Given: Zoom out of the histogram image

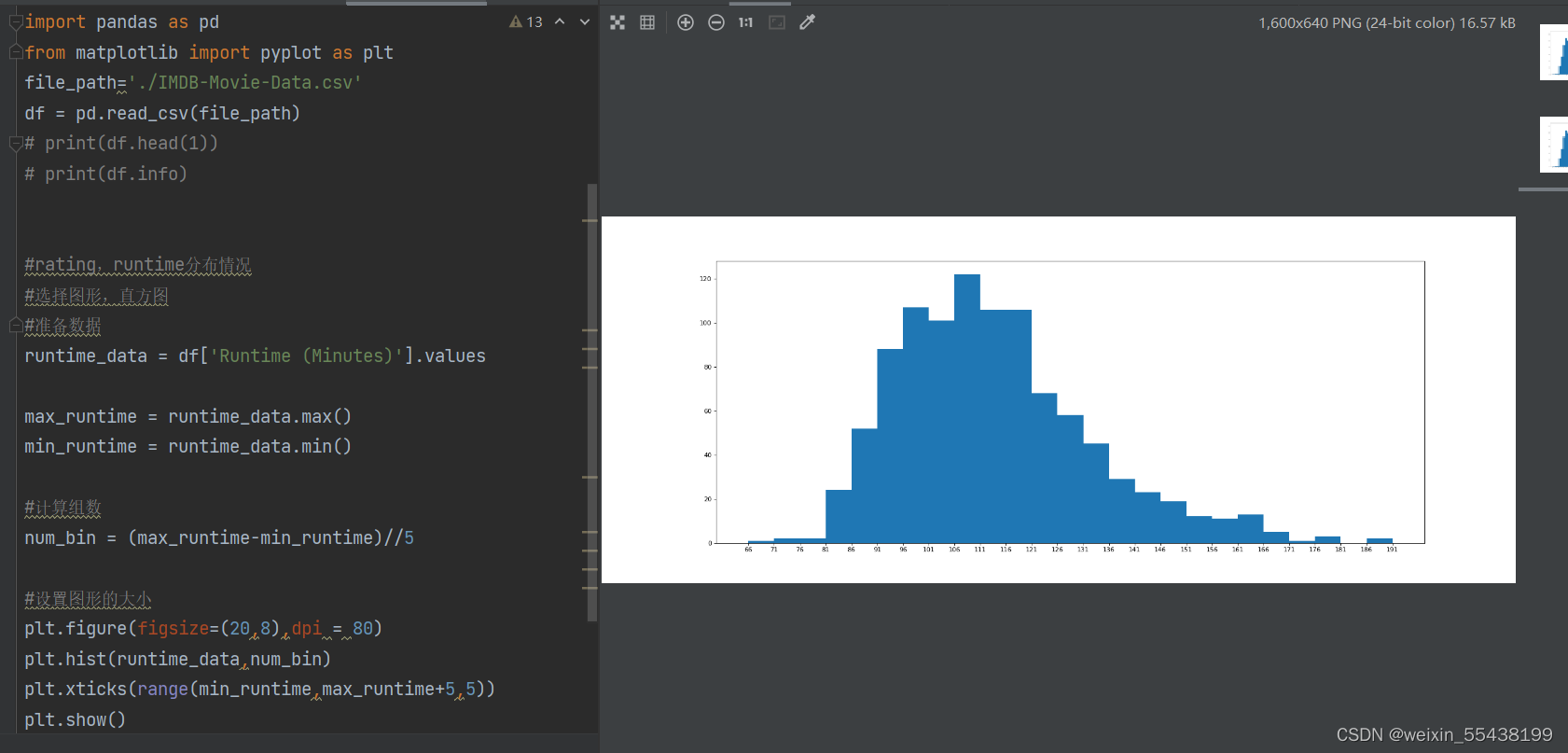Looking at the screenshot, I should tap(716, 22).
